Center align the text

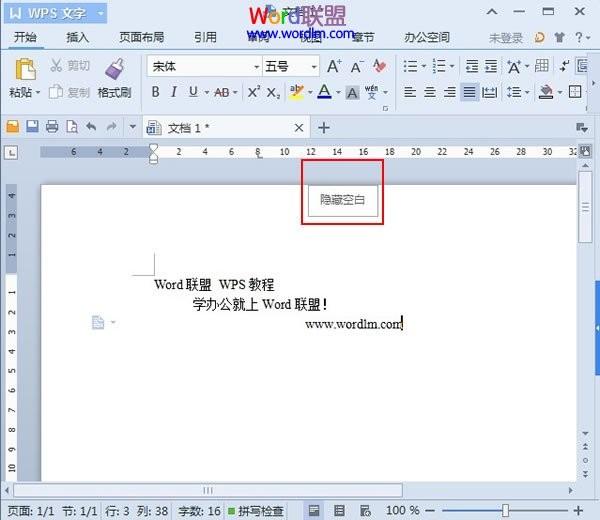click(x=430, y=92)
